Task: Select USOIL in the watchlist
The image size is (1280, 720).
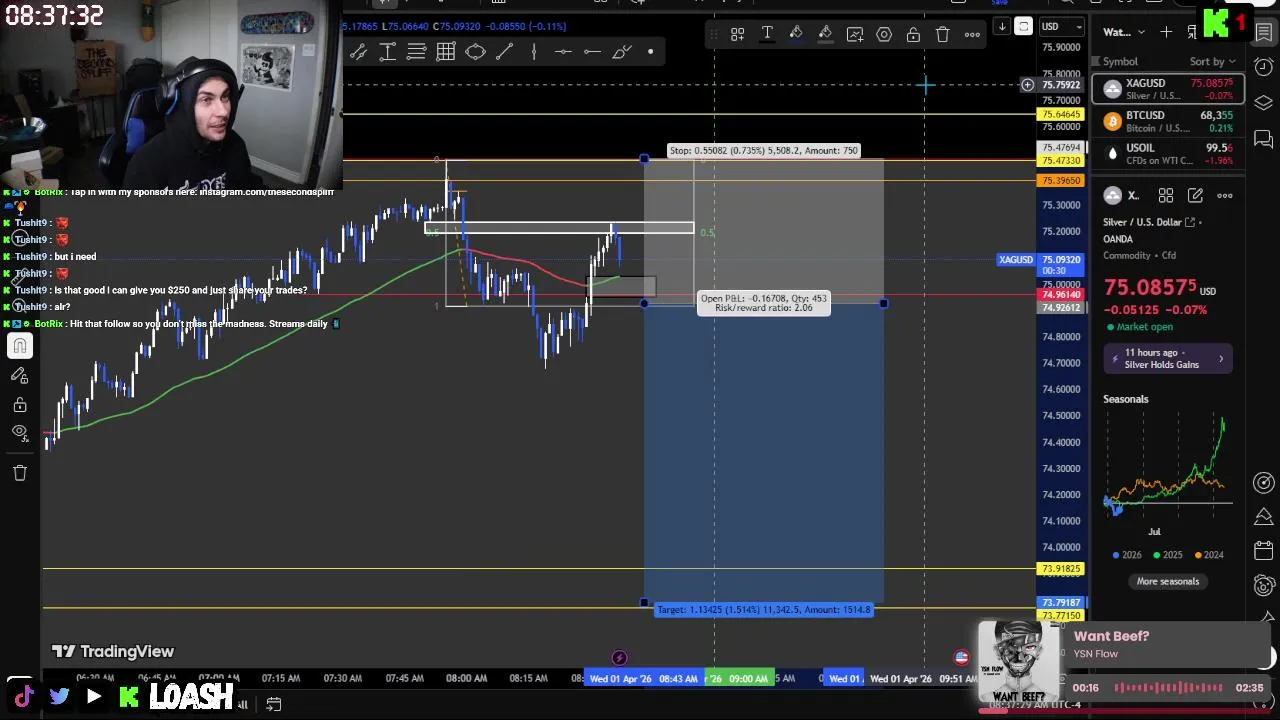Action: [1167, 153]
